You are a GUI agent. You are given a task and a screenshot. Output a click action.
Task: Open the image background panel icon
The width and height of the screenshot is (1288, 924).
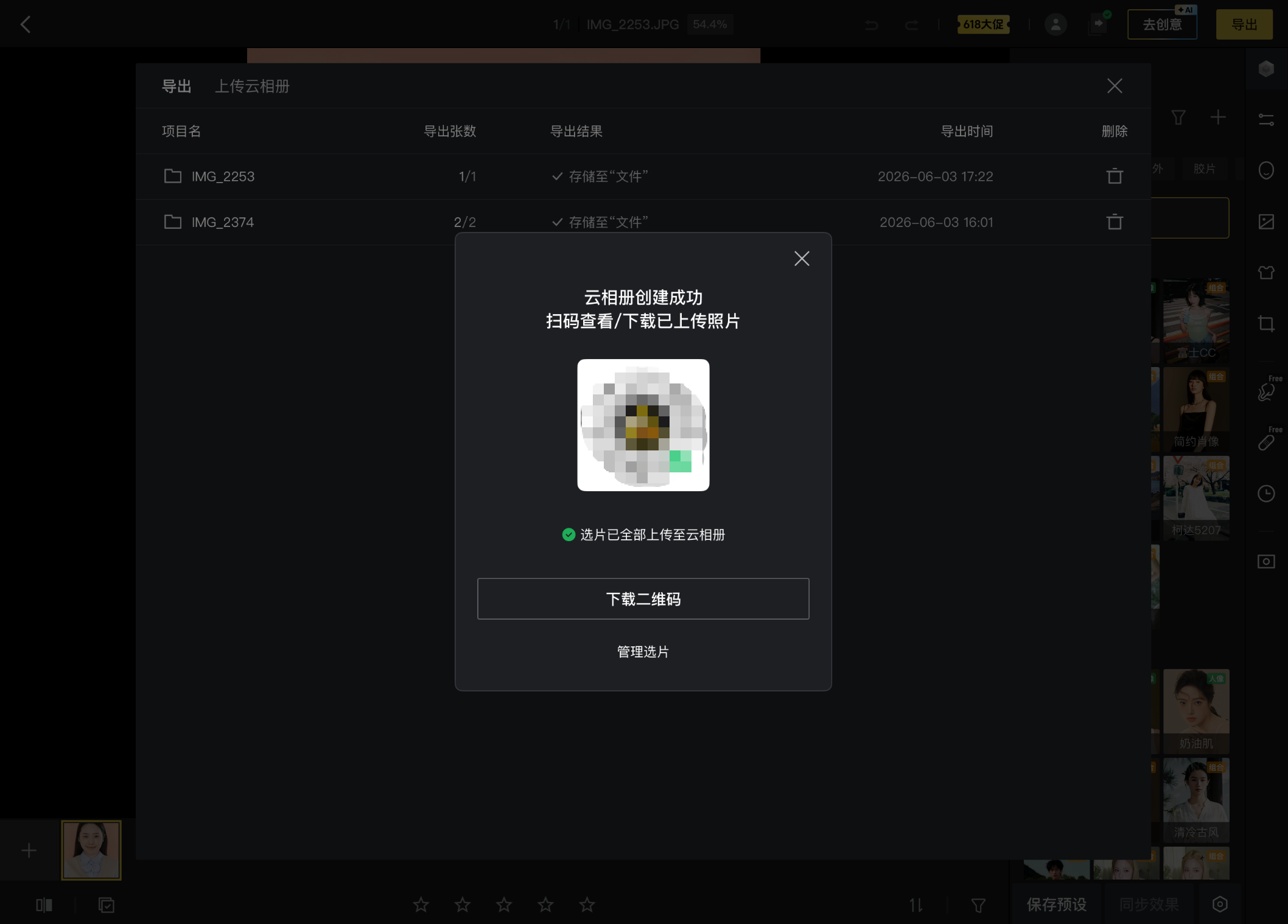(1266, 222)
